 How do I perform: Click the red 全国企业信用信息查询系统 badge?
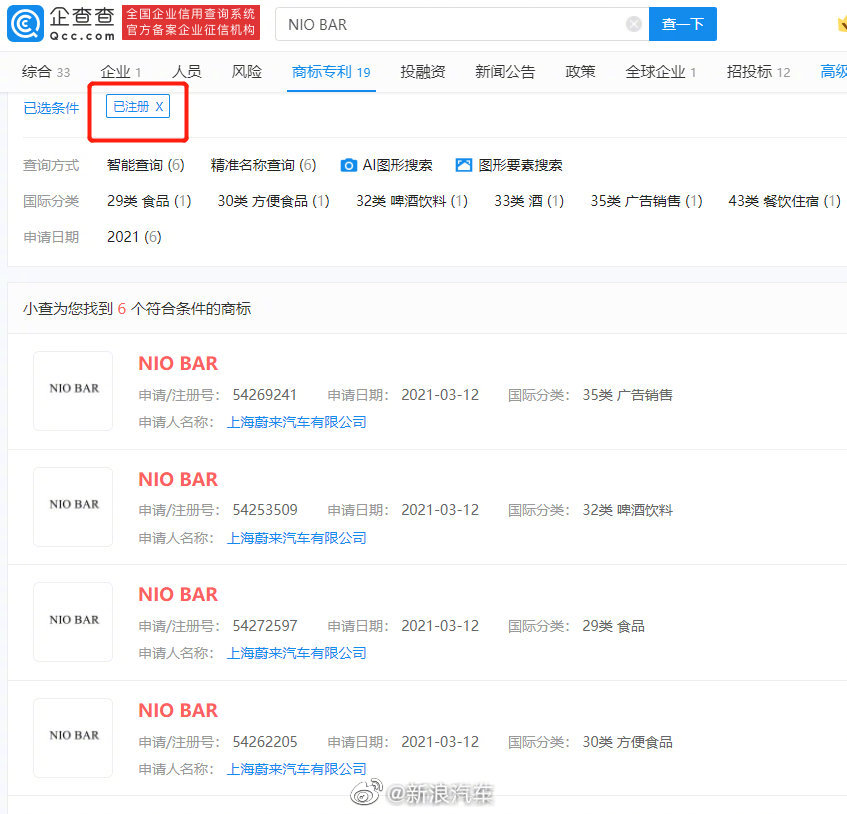point(190,22)
